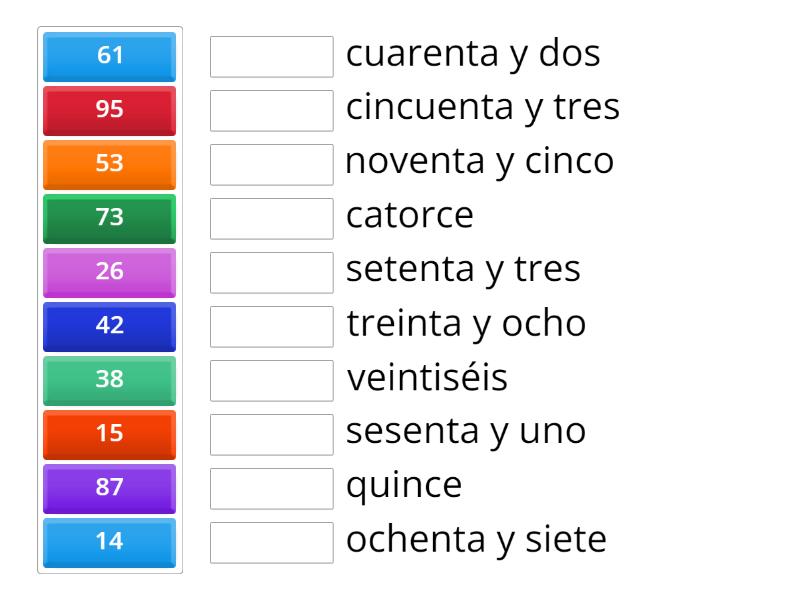This screenshot has width=800, height=600.
Task: Click the answer box beside cuarenta y dos
Action: [271, 56]
